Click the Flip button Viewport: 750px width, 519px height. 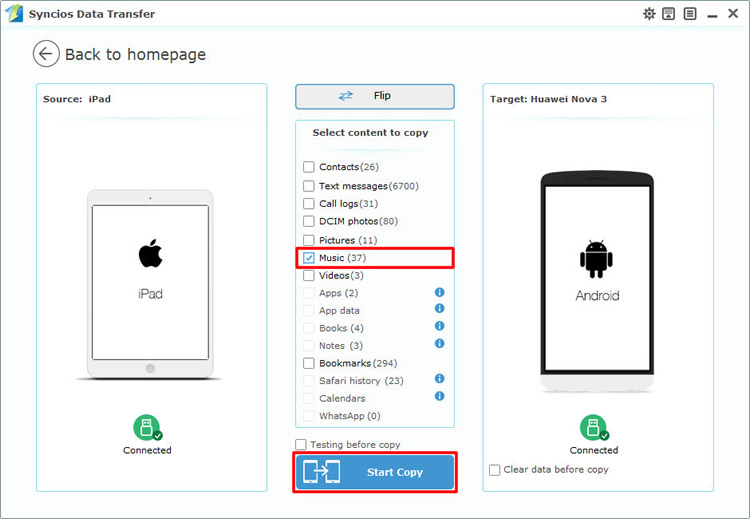(x=375, y=97)
